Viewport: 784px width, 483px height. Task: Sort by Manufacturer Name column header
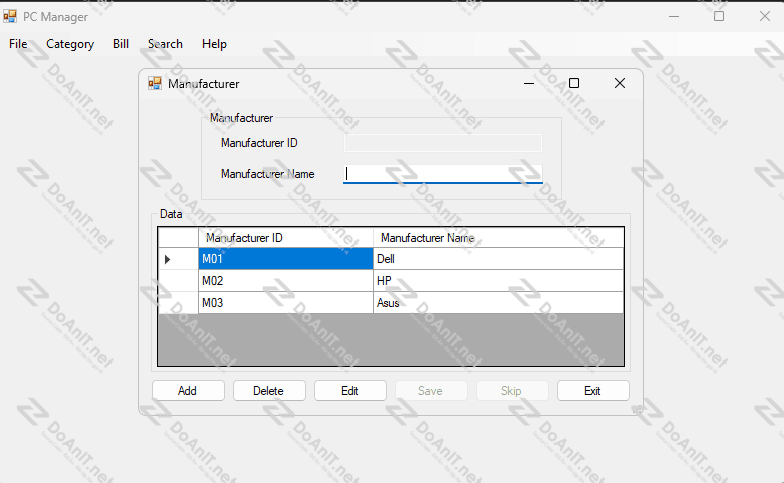click(x=498, y=238)
